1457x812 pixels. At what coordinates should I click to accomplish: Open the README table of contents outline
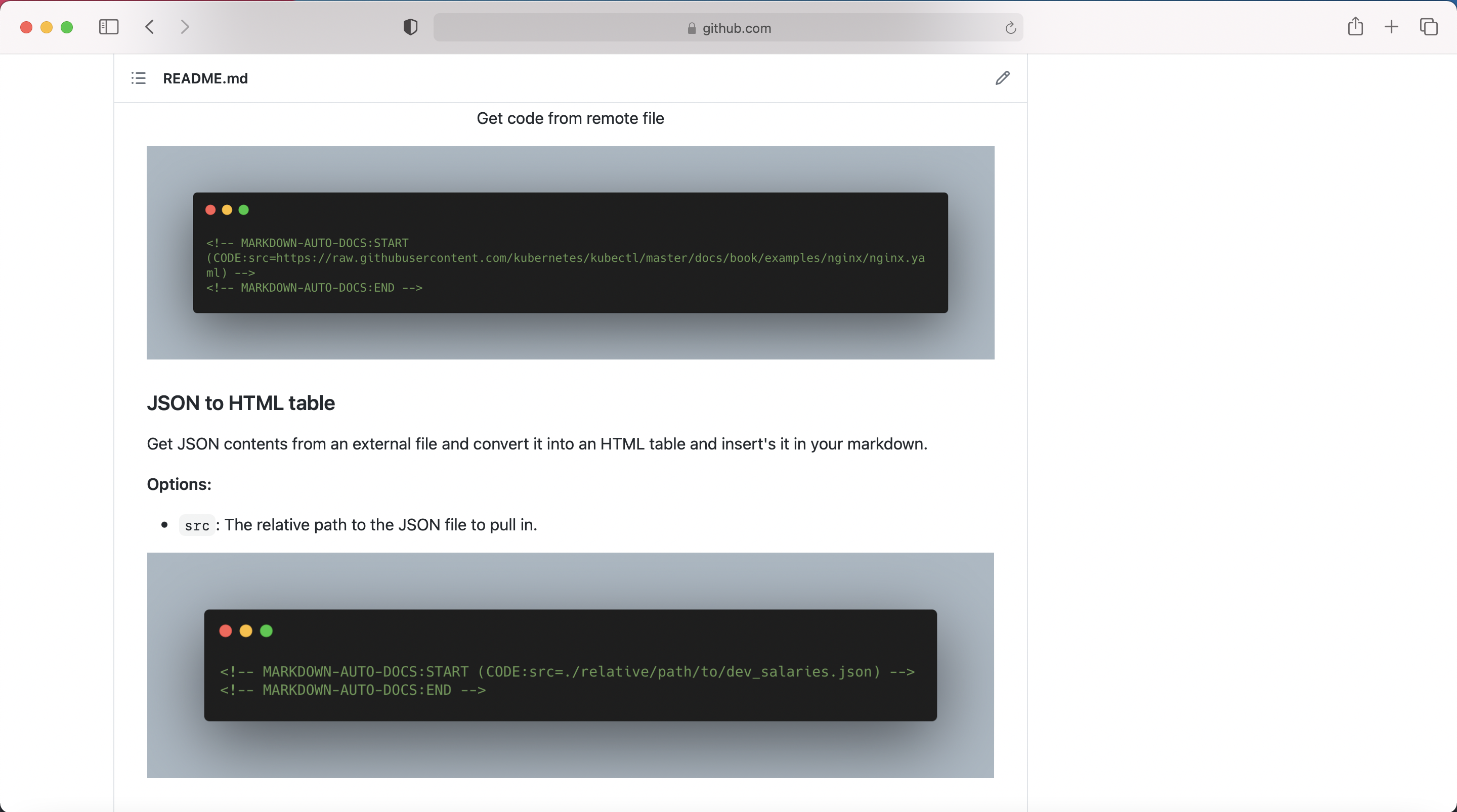point(139,78)
